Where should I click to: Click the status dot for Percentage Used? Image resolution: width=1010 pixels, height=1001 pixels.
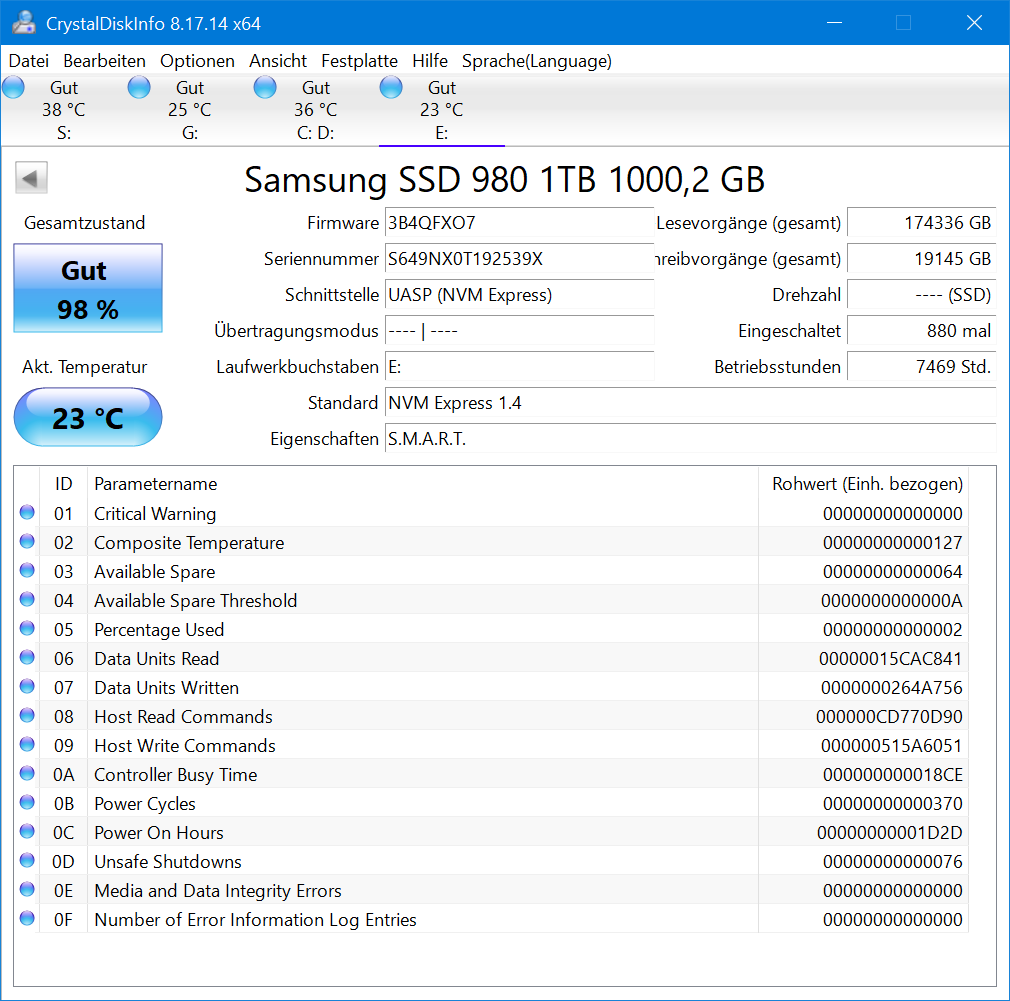[x=27, y=628]
